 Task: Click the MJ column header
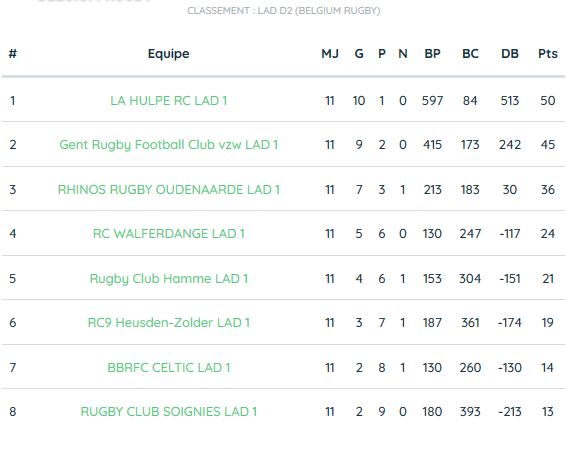coord(330,54)
